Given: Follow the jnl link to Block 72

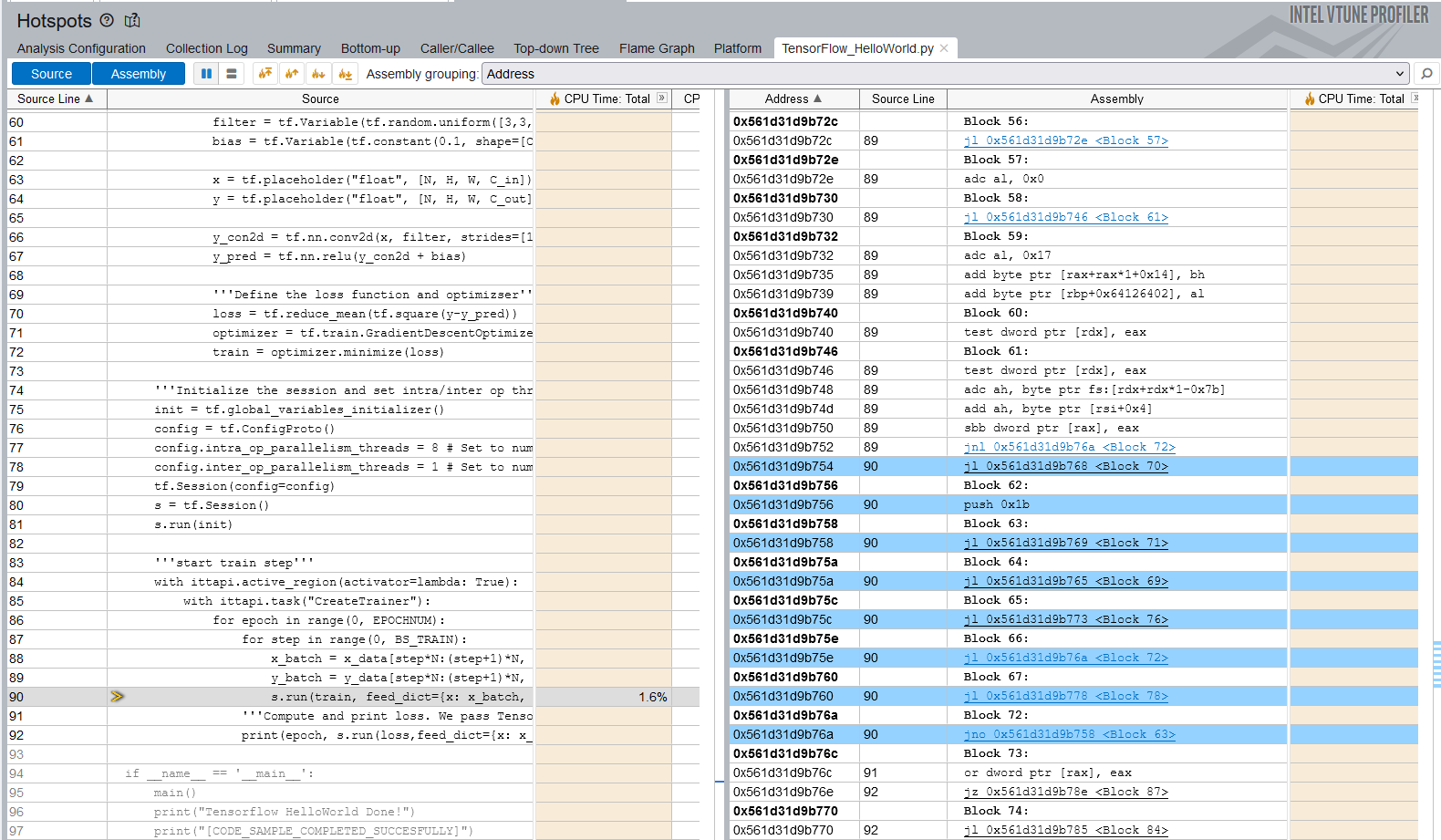Looking at the screenshot, I should pyautogui.click(x=1069, y=447).
